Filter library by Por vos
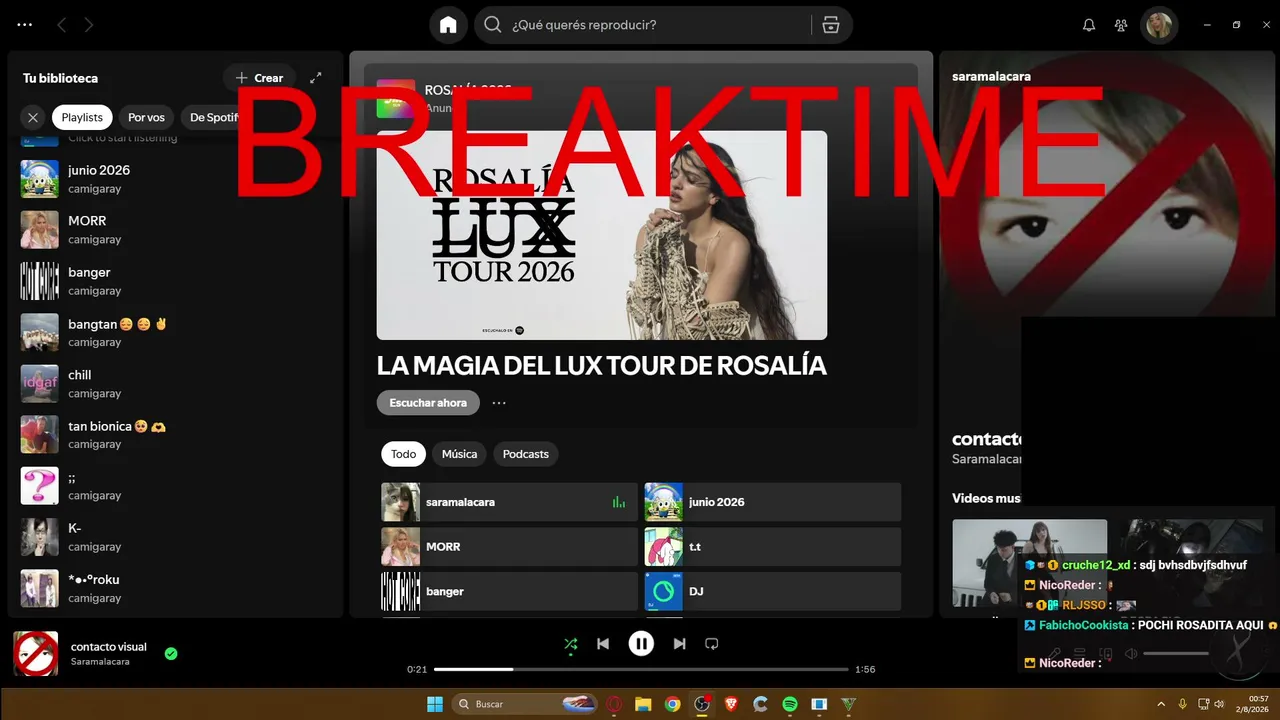This screenshot has height=720, width=1280. (146, 117)
